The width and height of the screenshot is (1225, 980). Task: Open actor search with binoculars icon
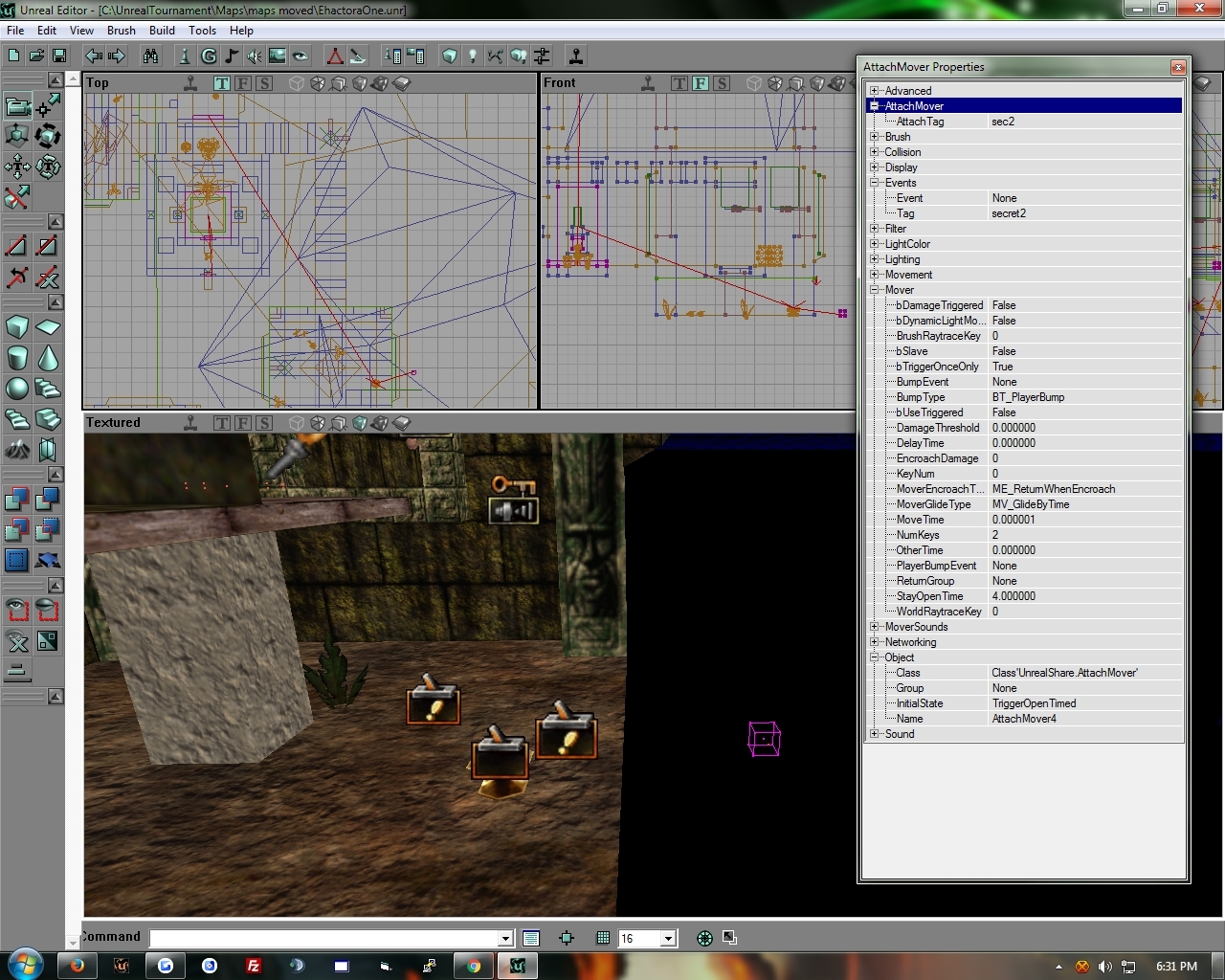point(151,56)
